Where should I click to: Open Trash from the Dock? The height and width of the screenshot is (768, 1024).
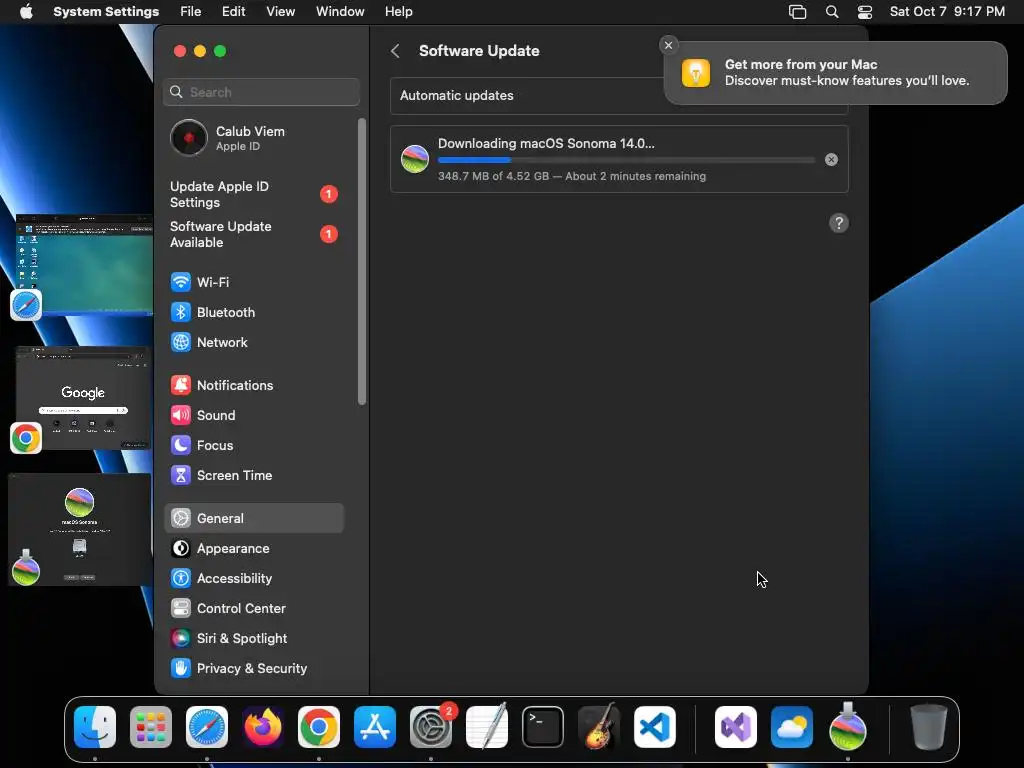coord(929,727)
